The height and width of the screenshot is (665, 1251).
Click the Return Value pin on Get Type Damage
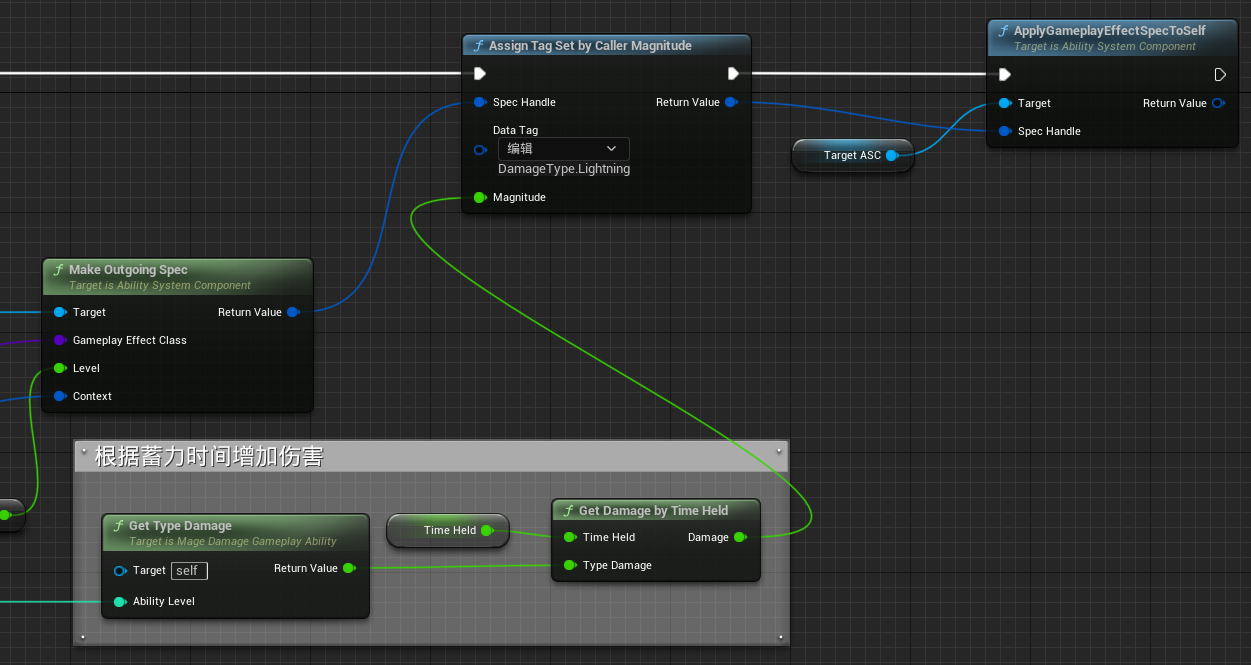(x=349, y=568)
